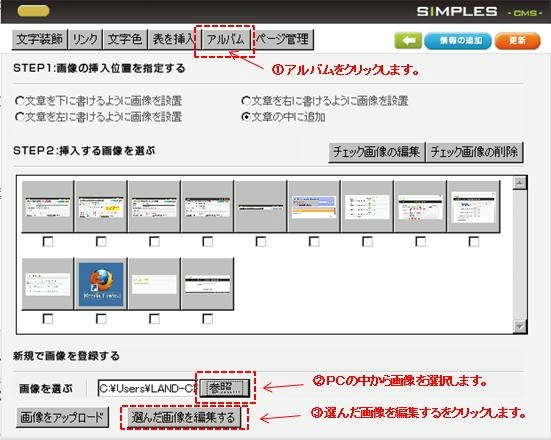The height and width of the screenshot is (440, 551).
Task: Click the image file path input field
Action: pos(148,388)
